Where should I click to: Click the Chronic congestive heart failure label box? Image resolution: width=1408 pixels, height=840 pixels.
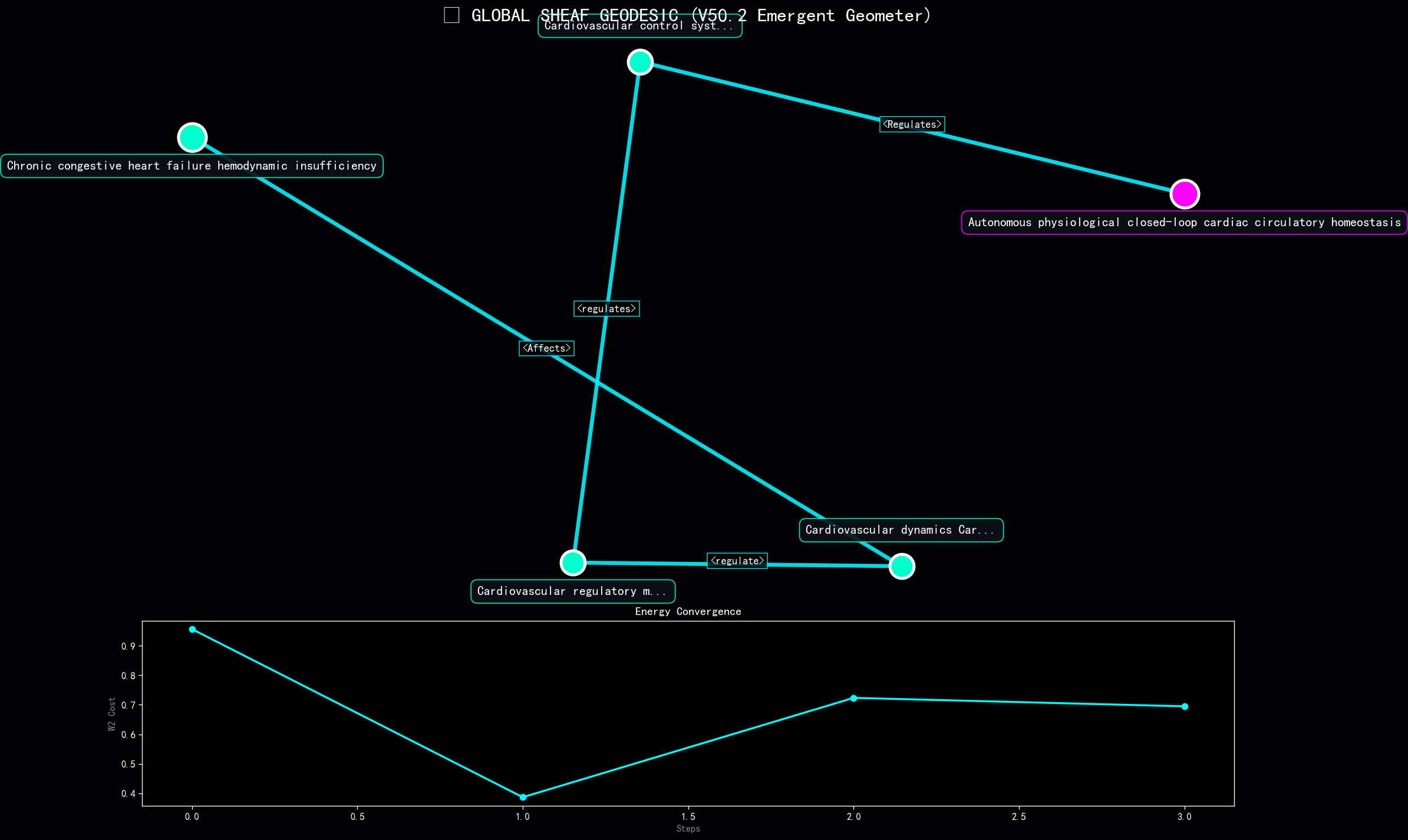click(192, 166)
